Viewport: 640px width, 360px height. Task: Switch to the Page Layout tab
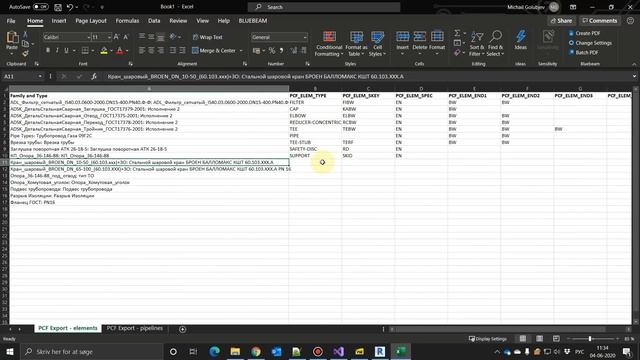click(x=91, y=21)
